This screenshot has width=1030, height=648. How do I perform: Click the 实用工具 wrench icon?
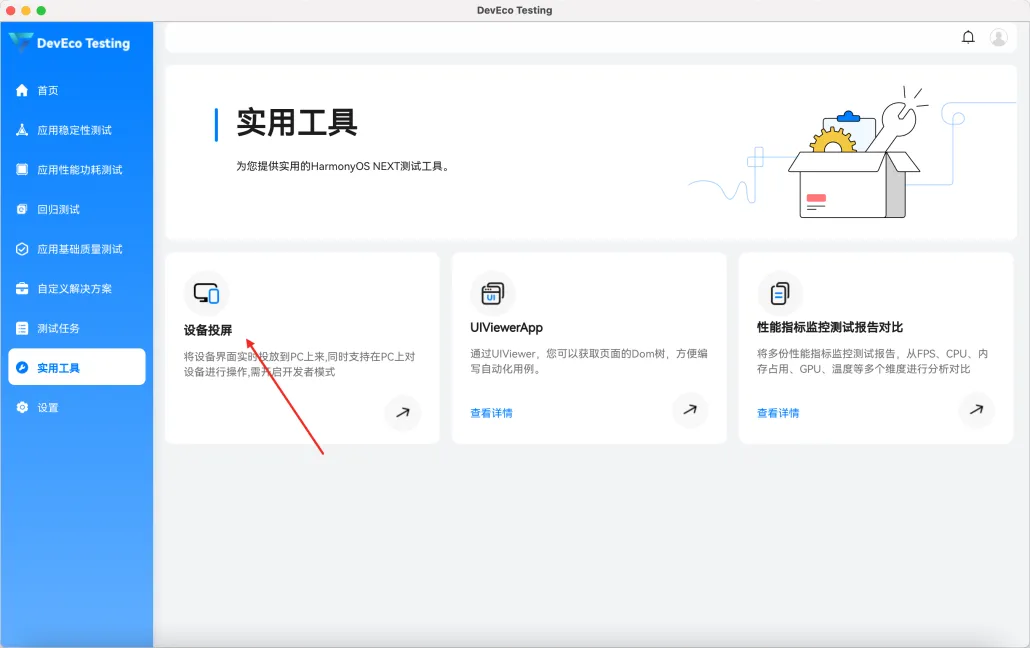(22, 367)
